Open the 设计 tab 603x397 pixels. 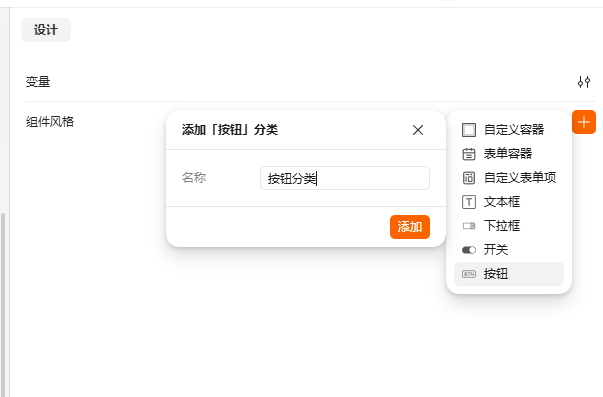pos(46,30)
